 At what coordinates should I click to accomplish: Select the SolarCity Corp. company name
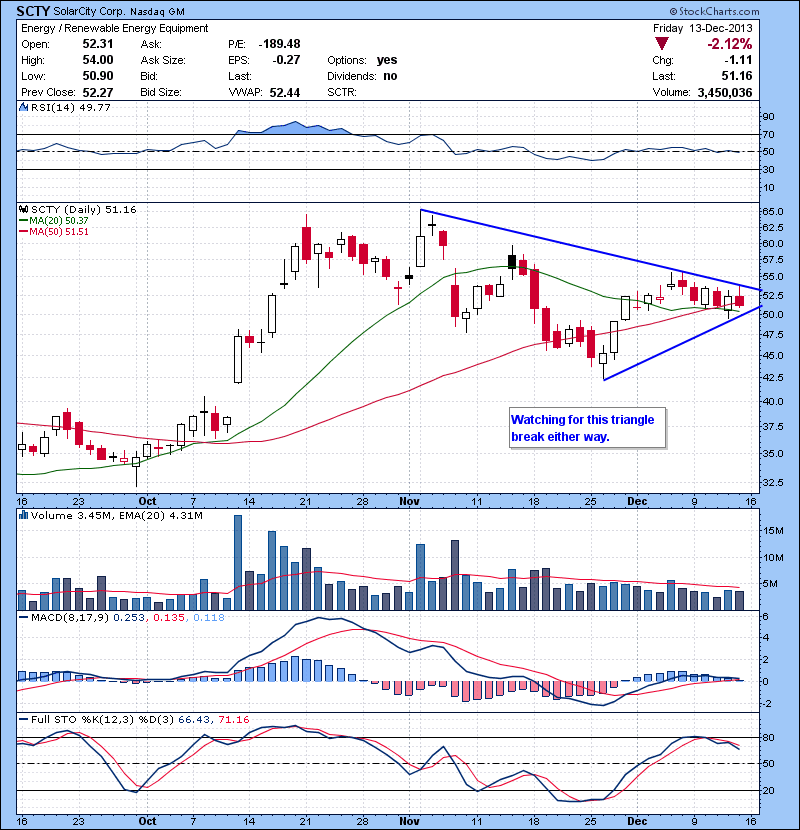click(x=89, y=12)
